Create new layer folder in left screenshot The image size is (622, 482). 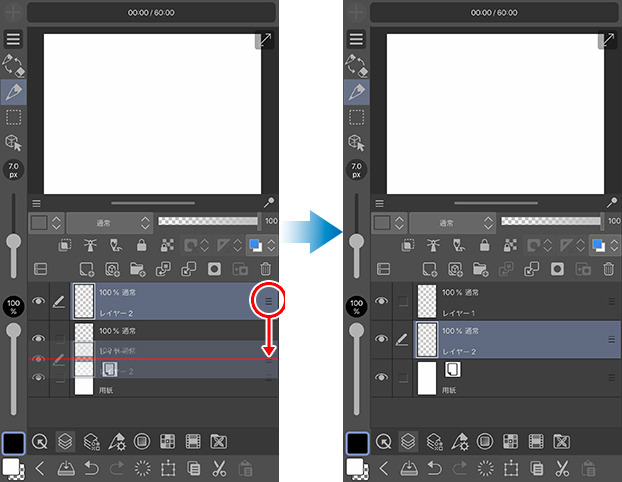[138, 269]
